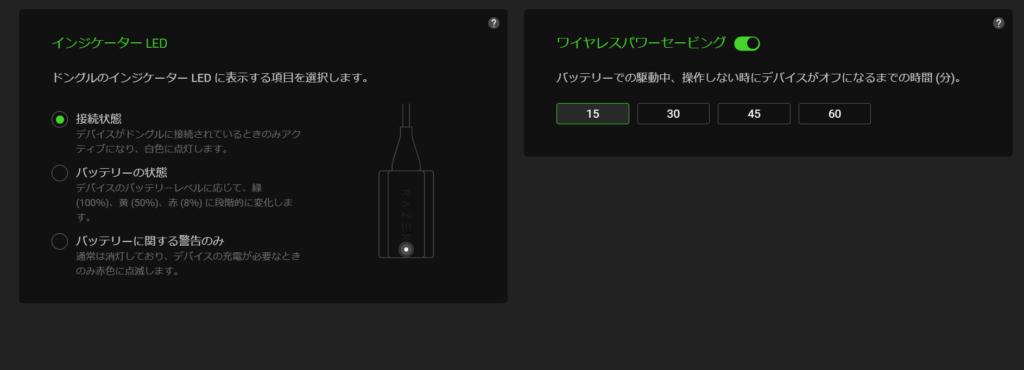Select the 接続状態 radio button
The height and width of the screenshot is (370, 1024).
pyautogui.click(x=59, y=119)
